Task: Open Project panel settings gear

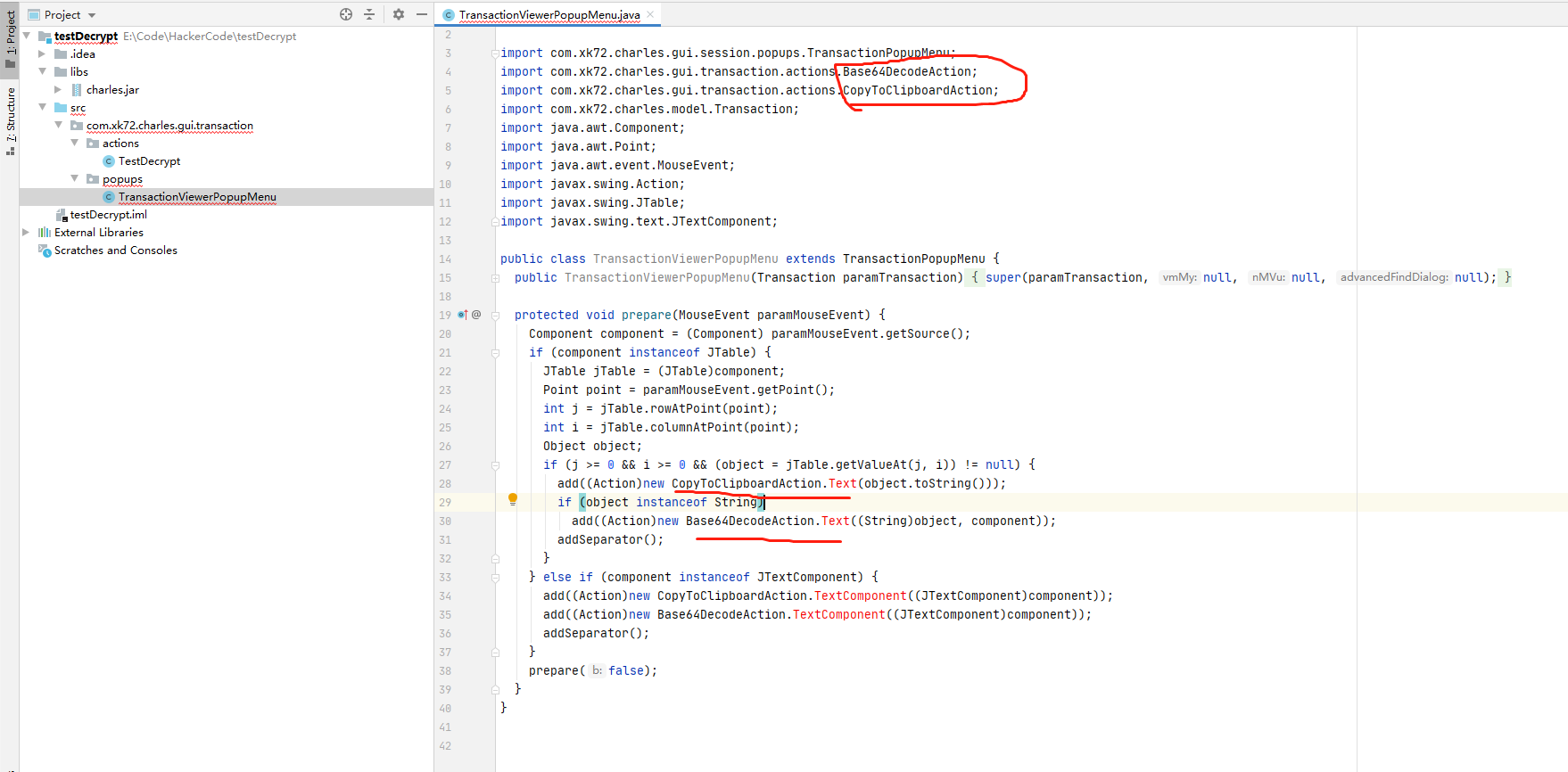Action: (x=399, y=14)
